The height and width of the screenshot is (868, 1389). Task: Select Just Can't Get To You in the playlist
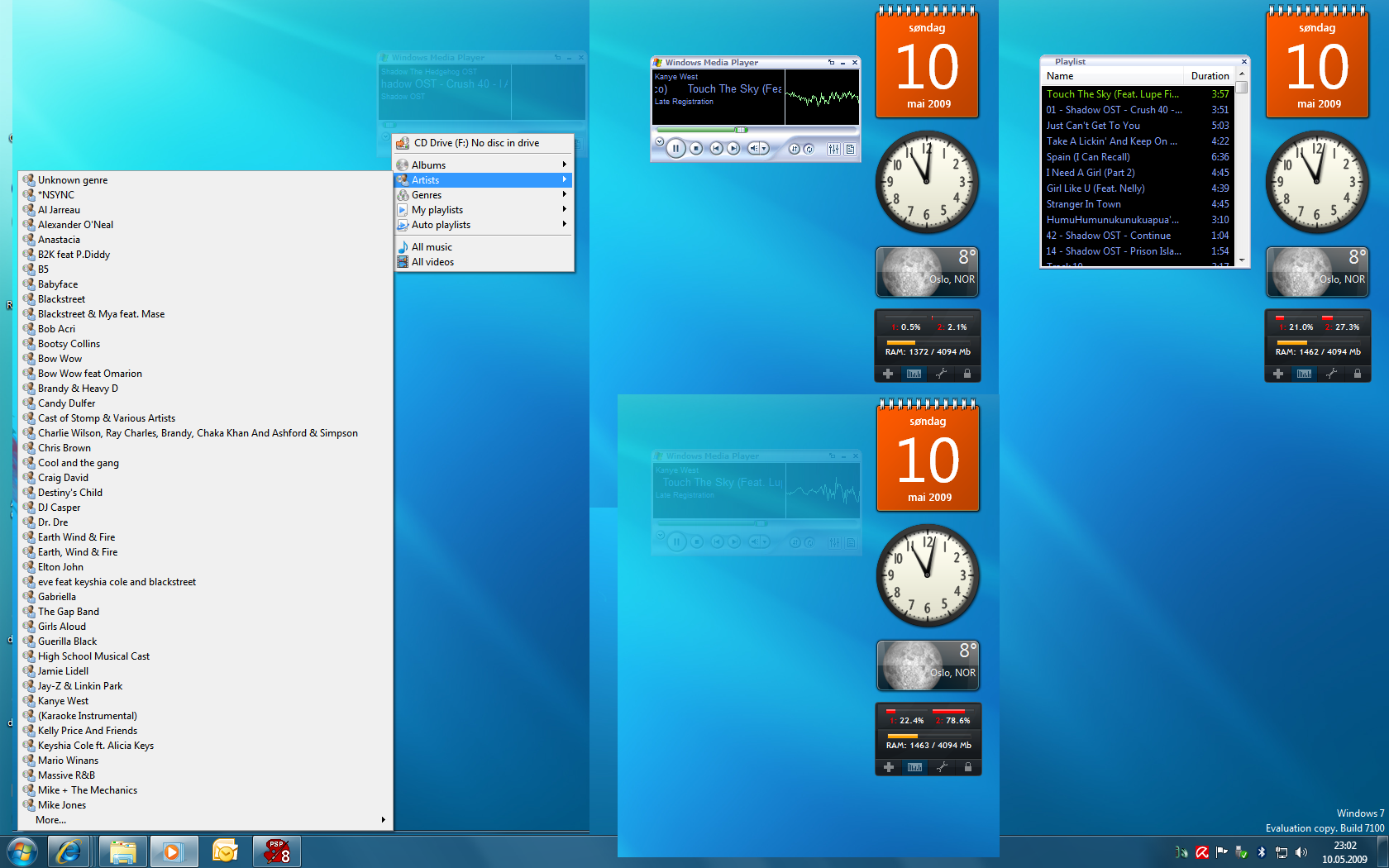click(1138, 126)
